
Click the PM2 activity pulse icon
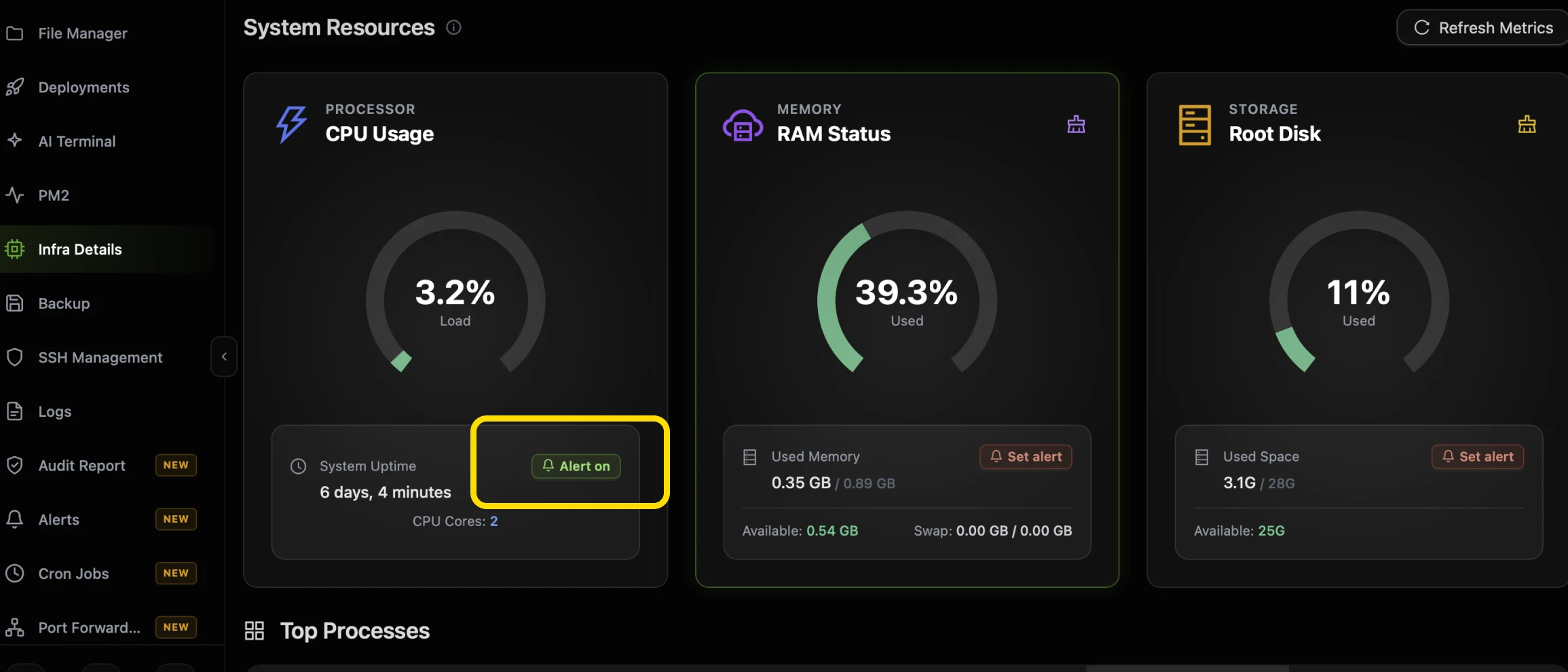point(15,195)
